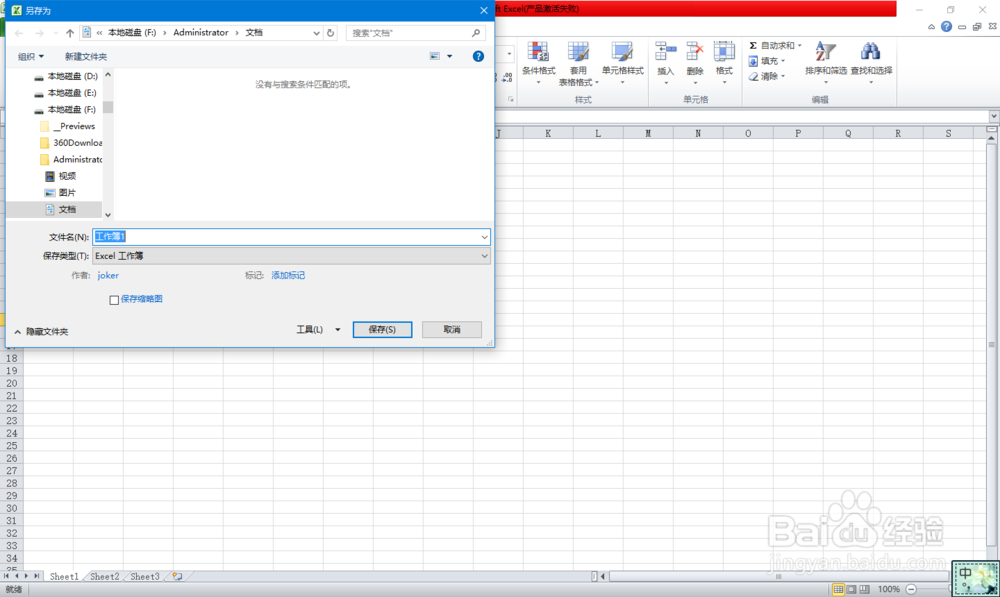The image size is (1000, 597).
Task: Click the input method 中 indicator
Action: coord(965,573)
